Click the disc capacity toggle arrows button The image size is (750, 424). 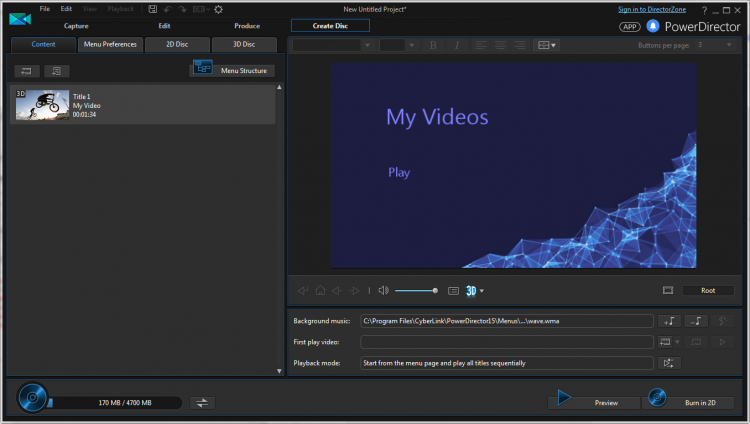coord(202,402)
